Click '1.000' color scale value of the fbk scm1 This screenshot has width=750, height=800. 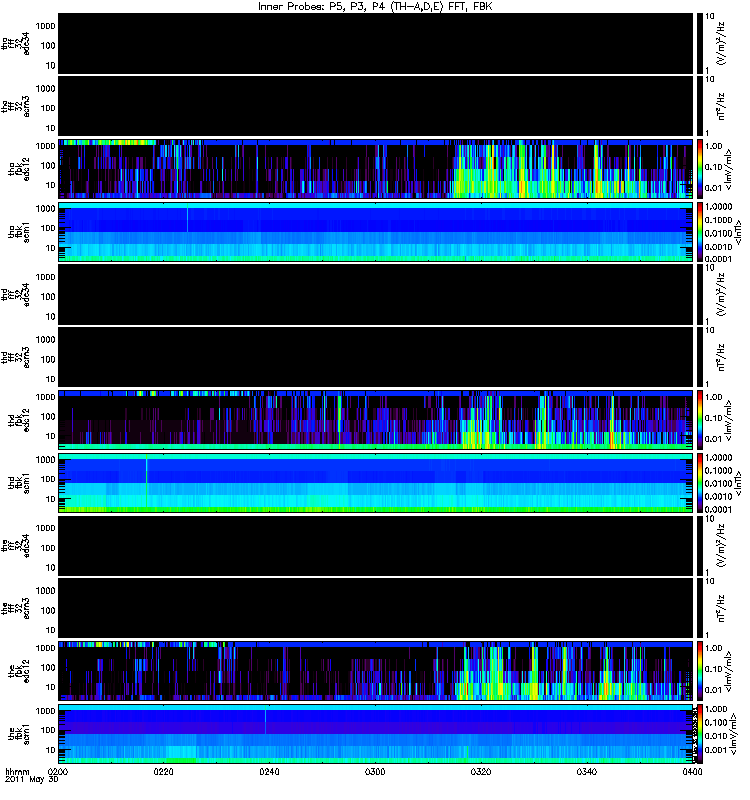point(716,709)
